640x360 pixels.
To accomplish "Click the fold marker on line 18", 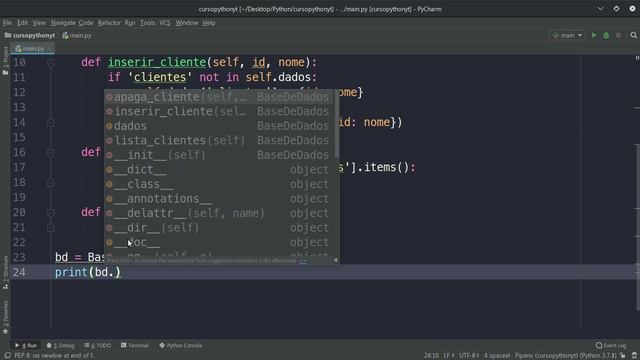I will 51,182.
